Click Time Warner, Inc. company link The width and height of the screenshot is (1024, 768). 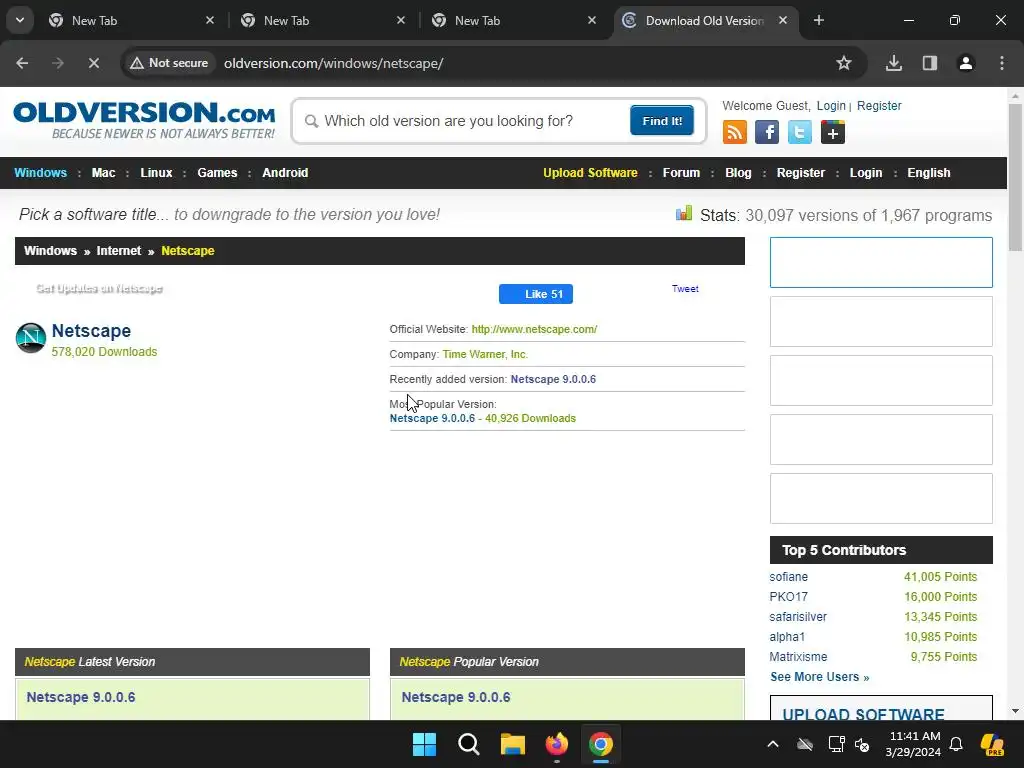coord(485,354)
